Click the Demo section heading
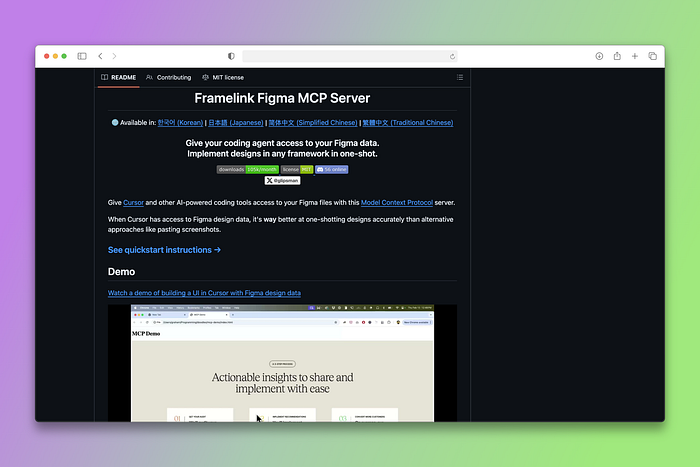The height and width of the screenshot is (467, 700). point(121,271)
